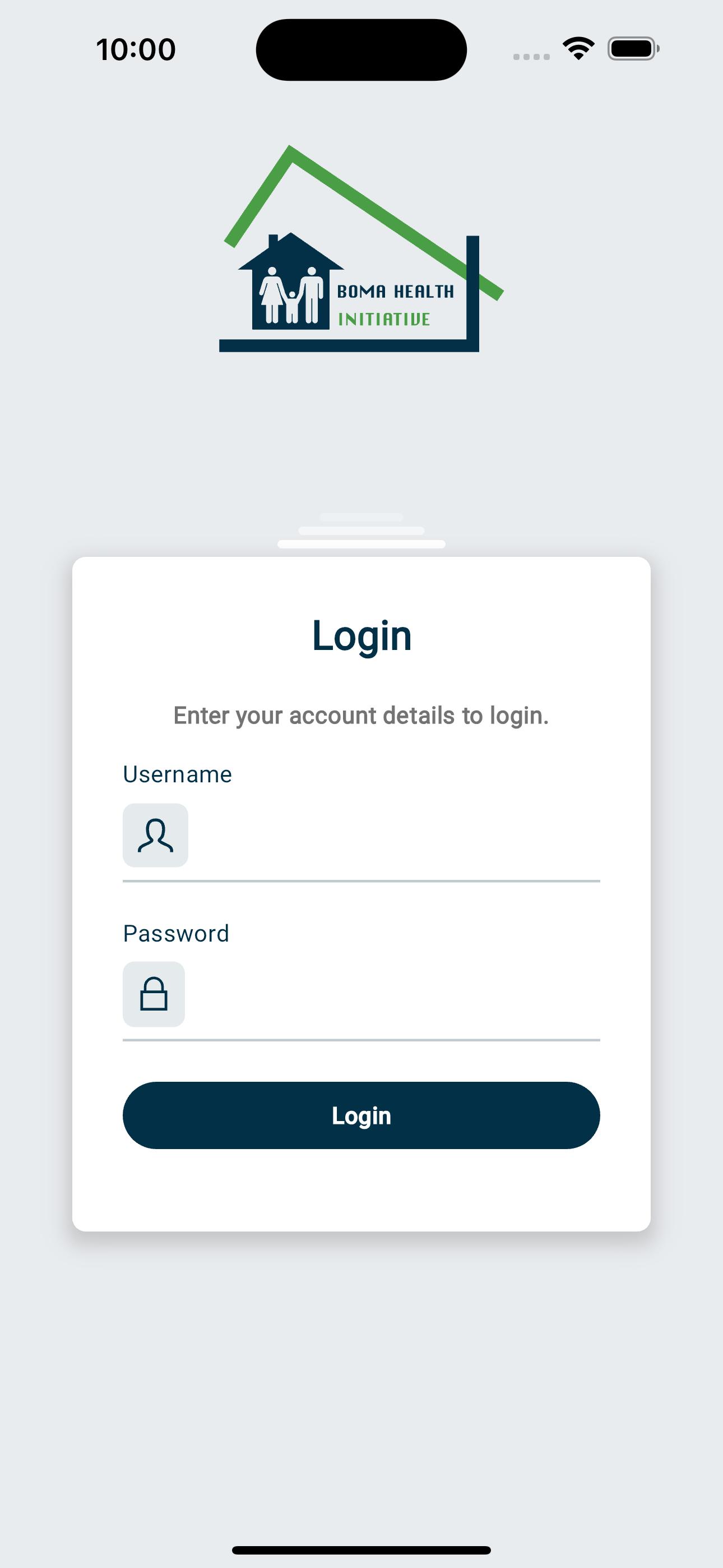Viewport: 723px width, 1568px height.
Task: Tap "Enter your account details to login" text
Action: click(361, 716)
